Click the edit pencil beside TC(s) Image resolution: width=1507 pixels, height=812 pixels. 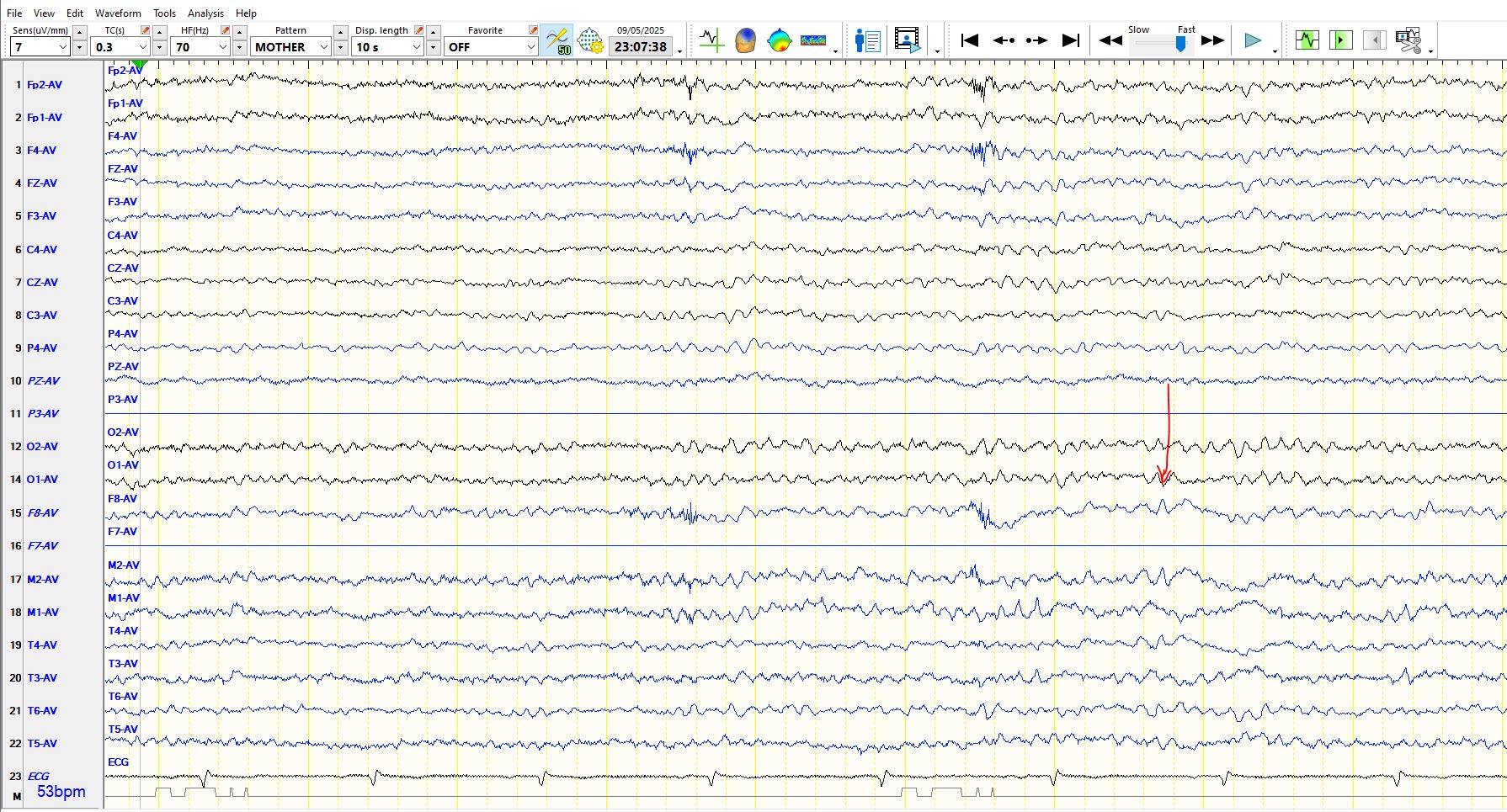coord(146,30)
